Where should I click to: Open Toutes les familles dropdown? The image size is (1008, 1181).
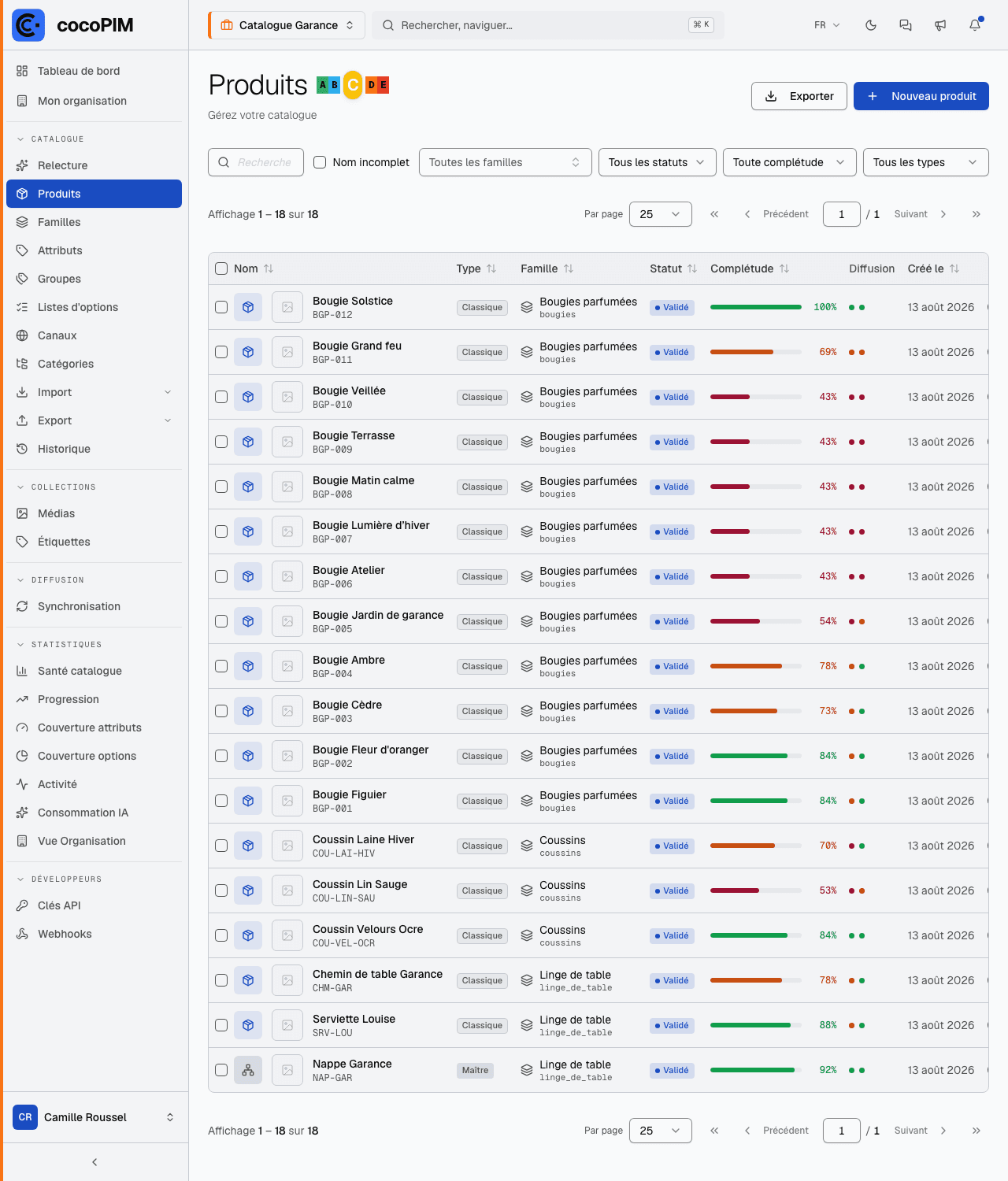click(506, 162)
